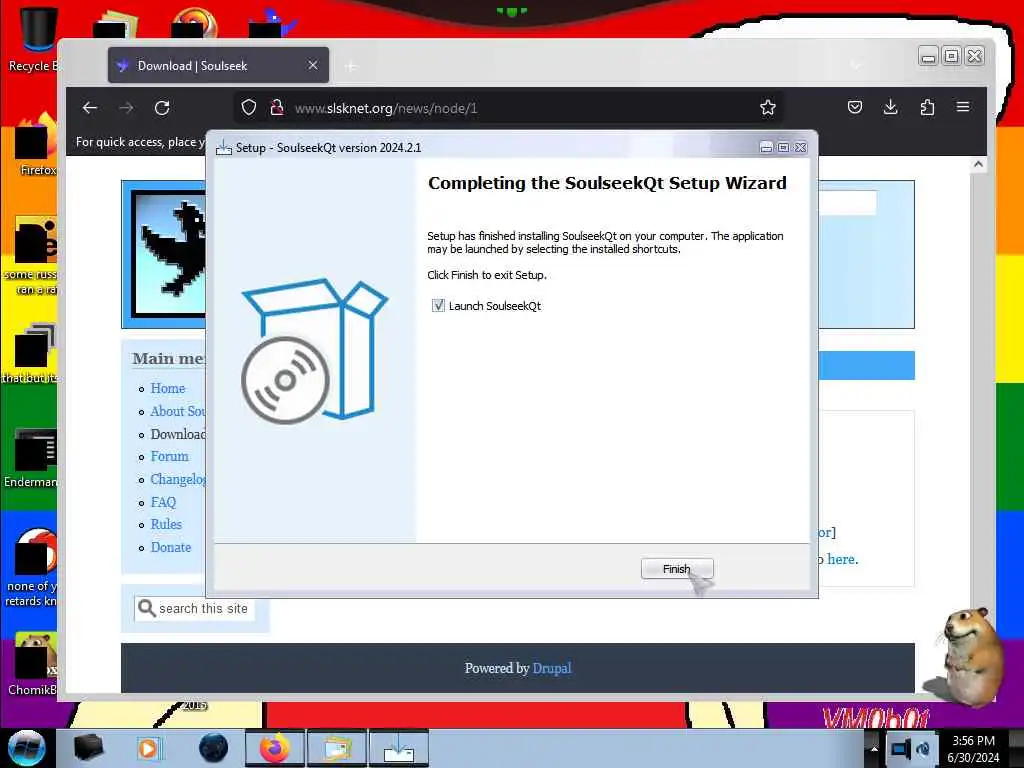Select the Recycle Bin desktop icon
This screenshot has height=768, width=1024.
pos(33,39)
